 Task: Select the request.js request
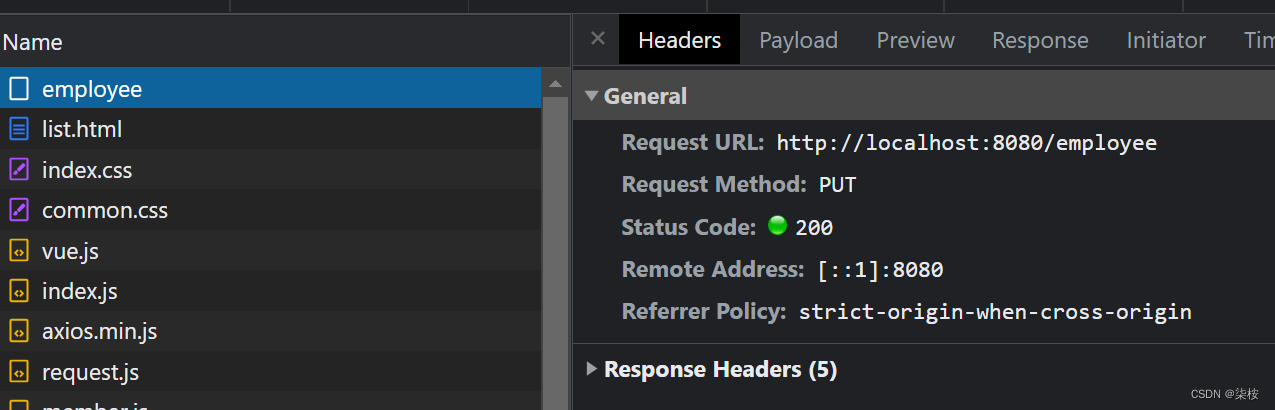coord(271,372)
